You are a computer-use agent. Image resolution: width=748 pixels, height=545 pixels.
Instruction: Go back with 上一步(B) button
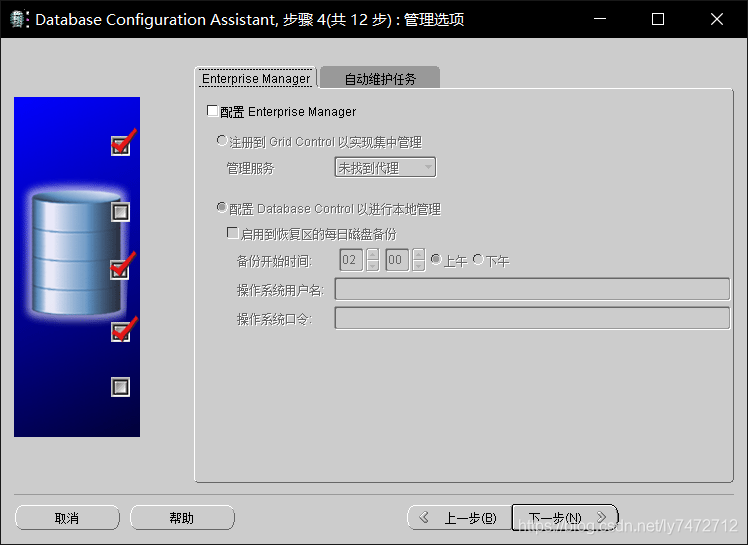tap(459, 518)
